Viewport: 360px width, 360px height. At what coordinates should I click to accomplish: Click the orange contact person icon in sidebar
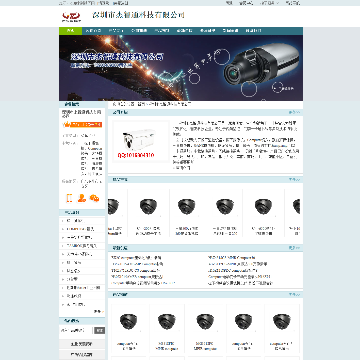[x=82, y=198]
